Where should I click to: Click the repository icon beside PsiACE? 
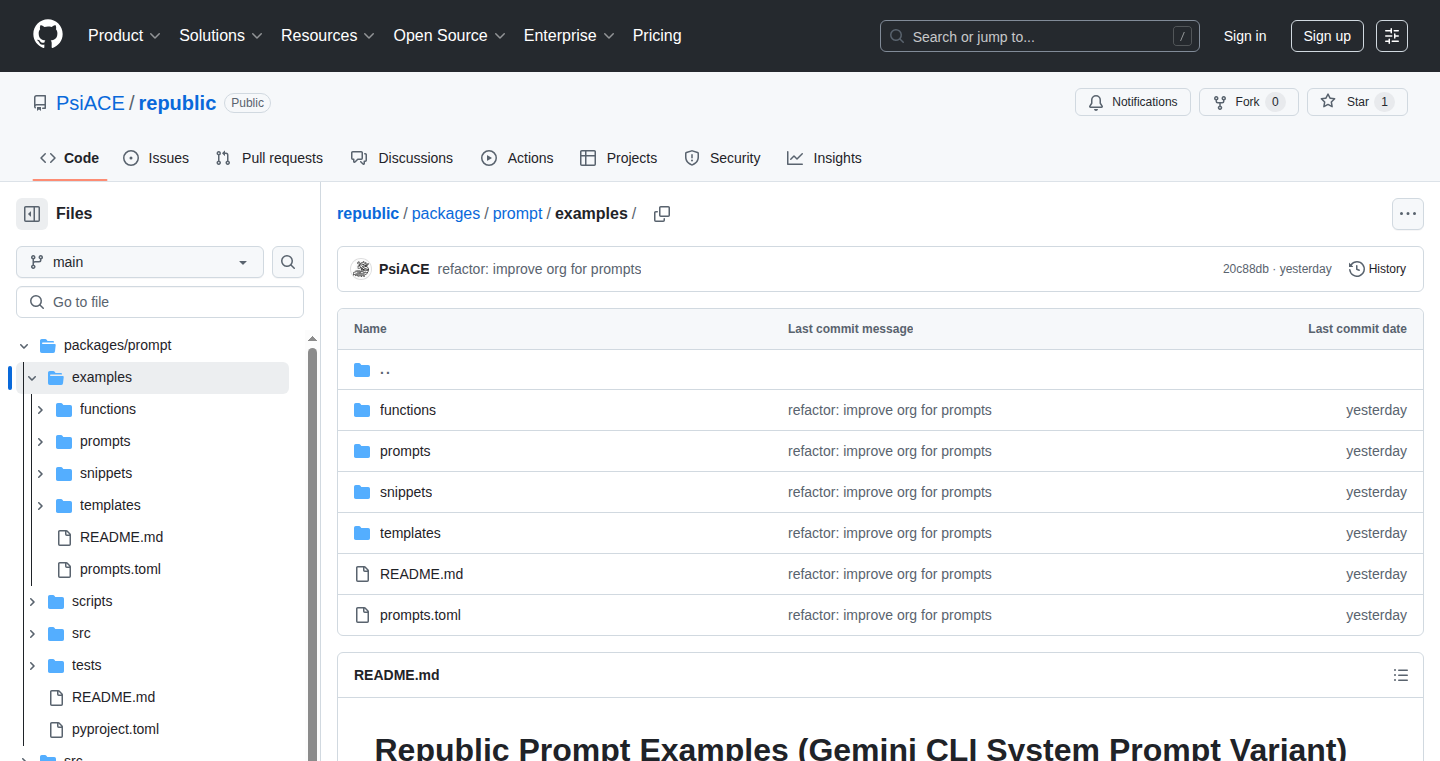pos(40,103)
